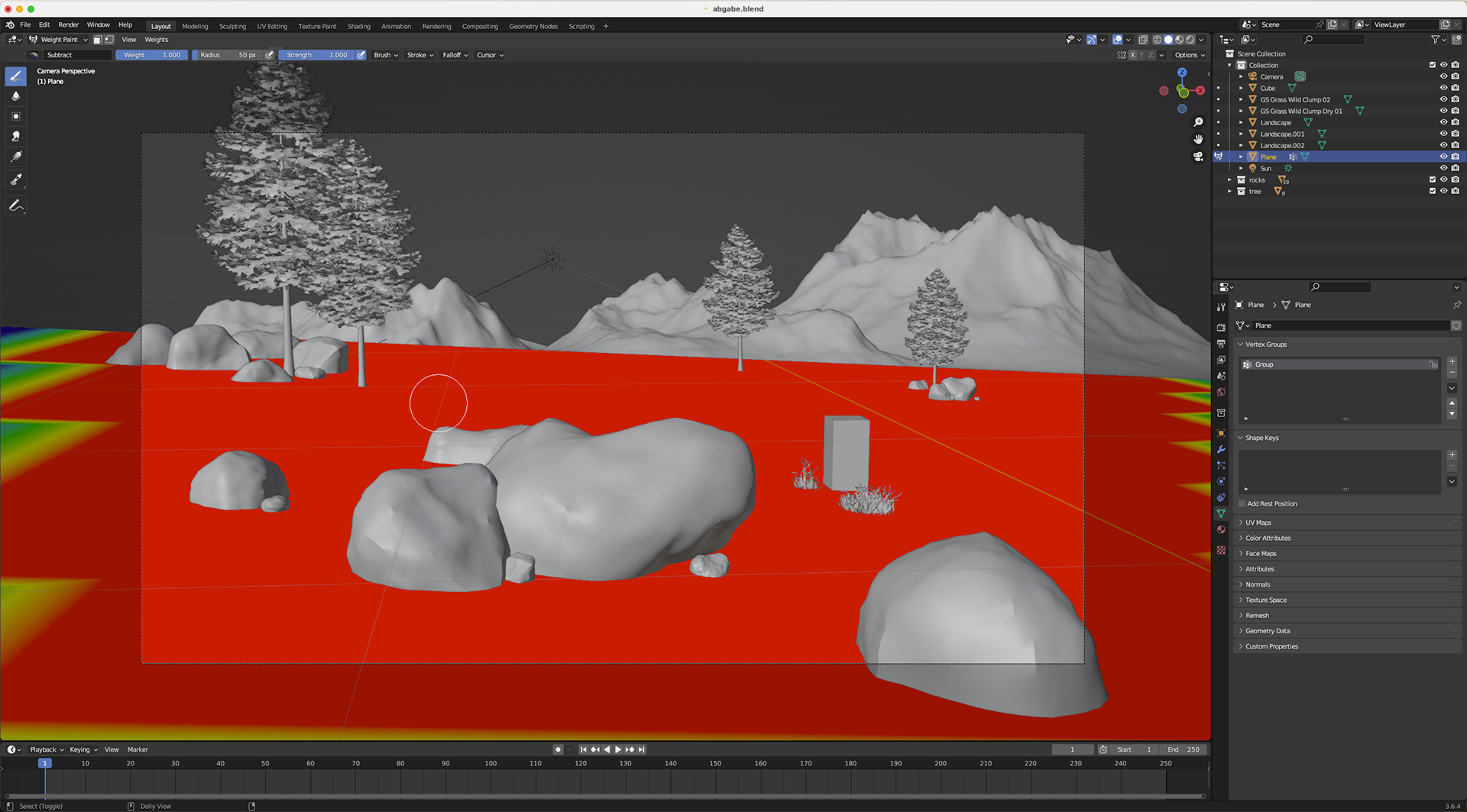
Task: Open the Output properties tab
Action: coord(1221,344)
